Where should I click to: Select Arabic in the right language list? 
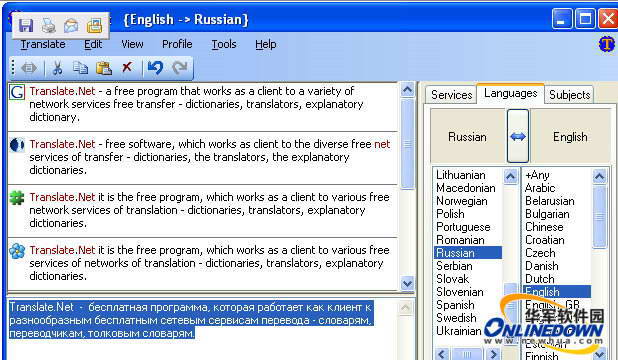pyautogui.click(x=540, y=188)
